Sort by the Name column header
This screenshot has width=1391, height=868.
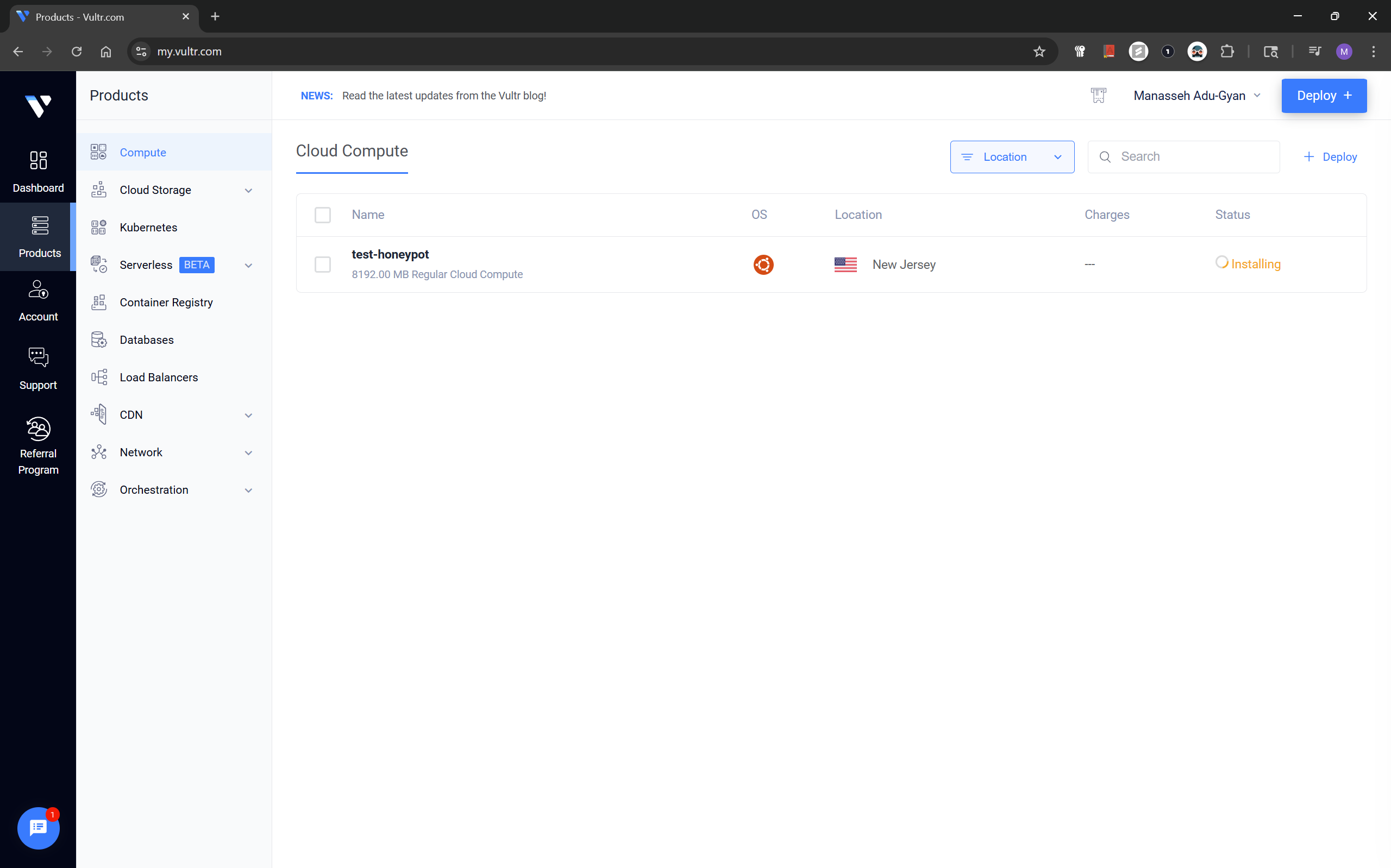(x=368, y=215)
